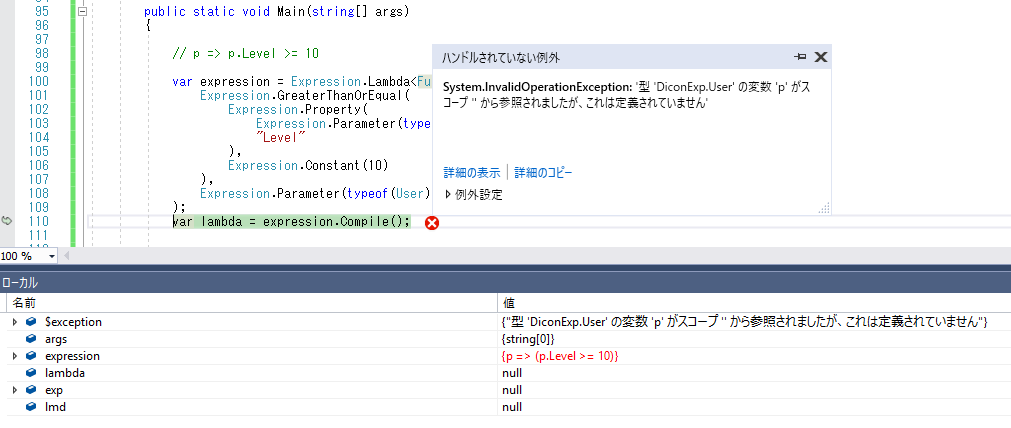The image size is (1011, 428).
Task: Click the "Level" string literal
Action: point(280,137)
